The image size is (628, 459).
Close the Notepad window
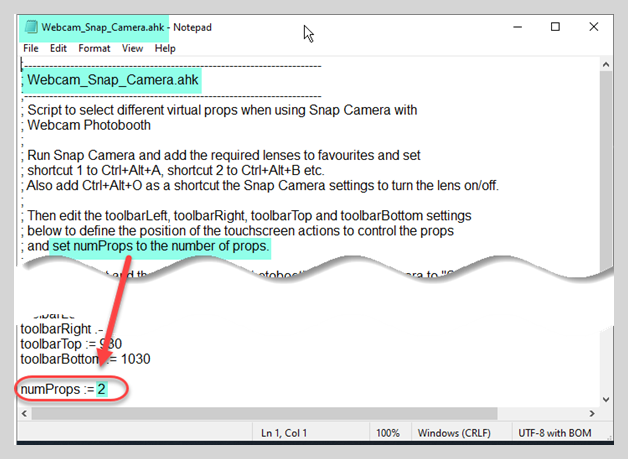(594, 27)
